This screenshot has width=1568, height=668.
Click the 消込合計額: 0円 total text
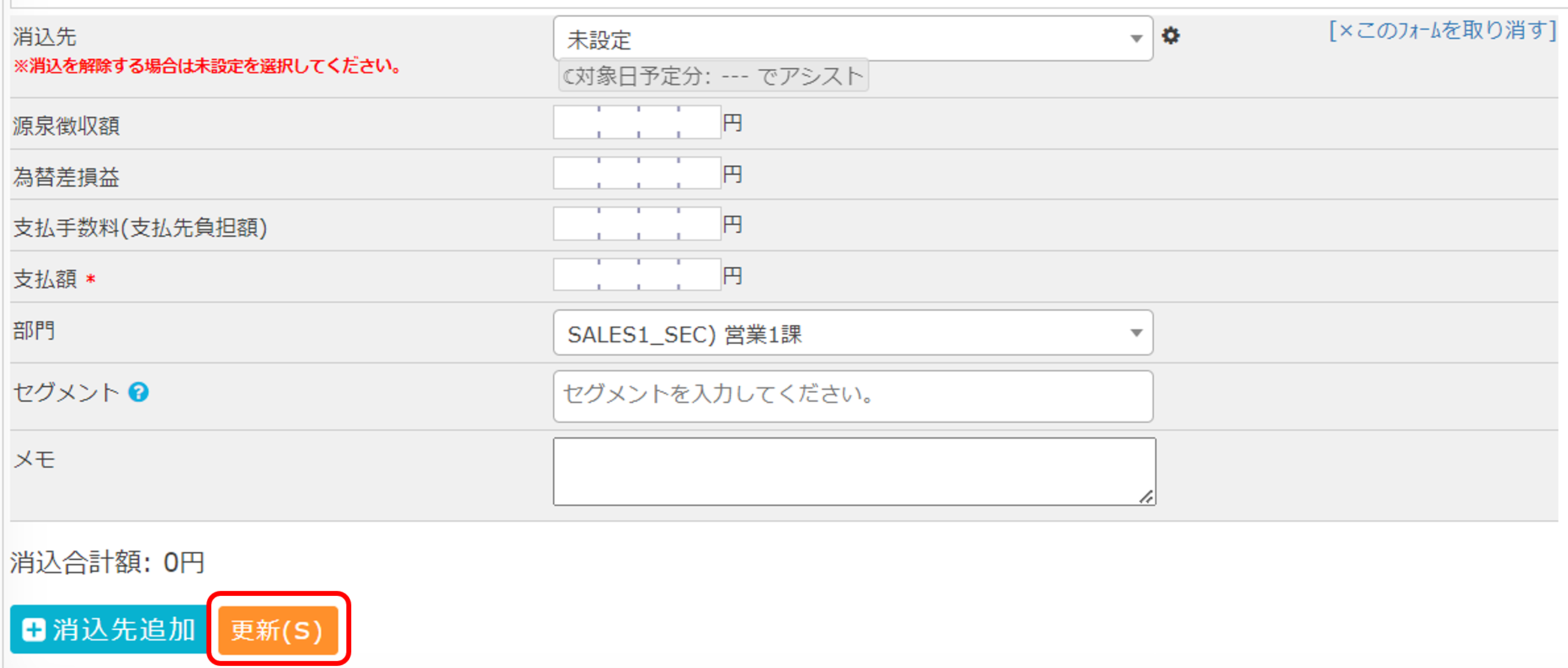[x=107, y=562]
